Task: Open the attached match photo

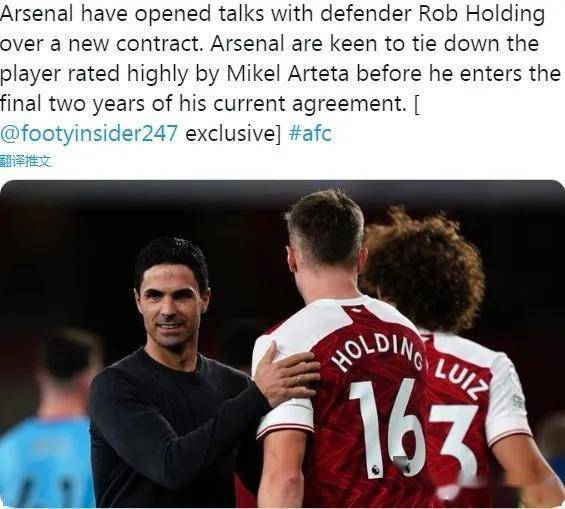Action: pyautogui.click(x=282, y=344)
